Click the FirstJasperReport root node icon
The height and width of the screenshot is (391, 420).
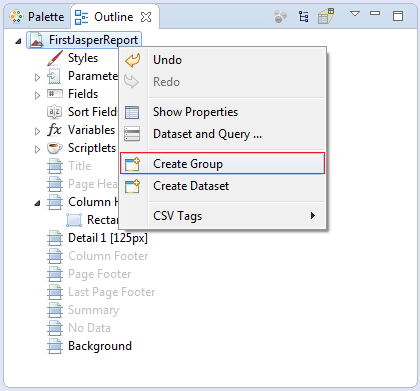click(x=37, y=40)
